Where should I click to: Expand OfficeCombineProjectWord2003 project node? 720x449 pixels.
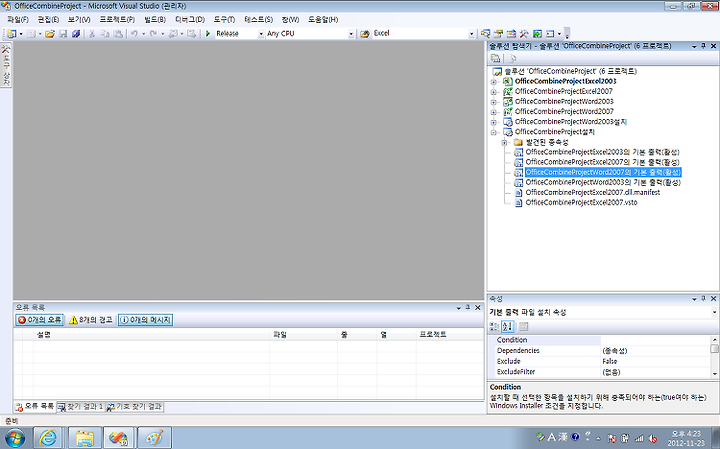click(x=494, y=102)
